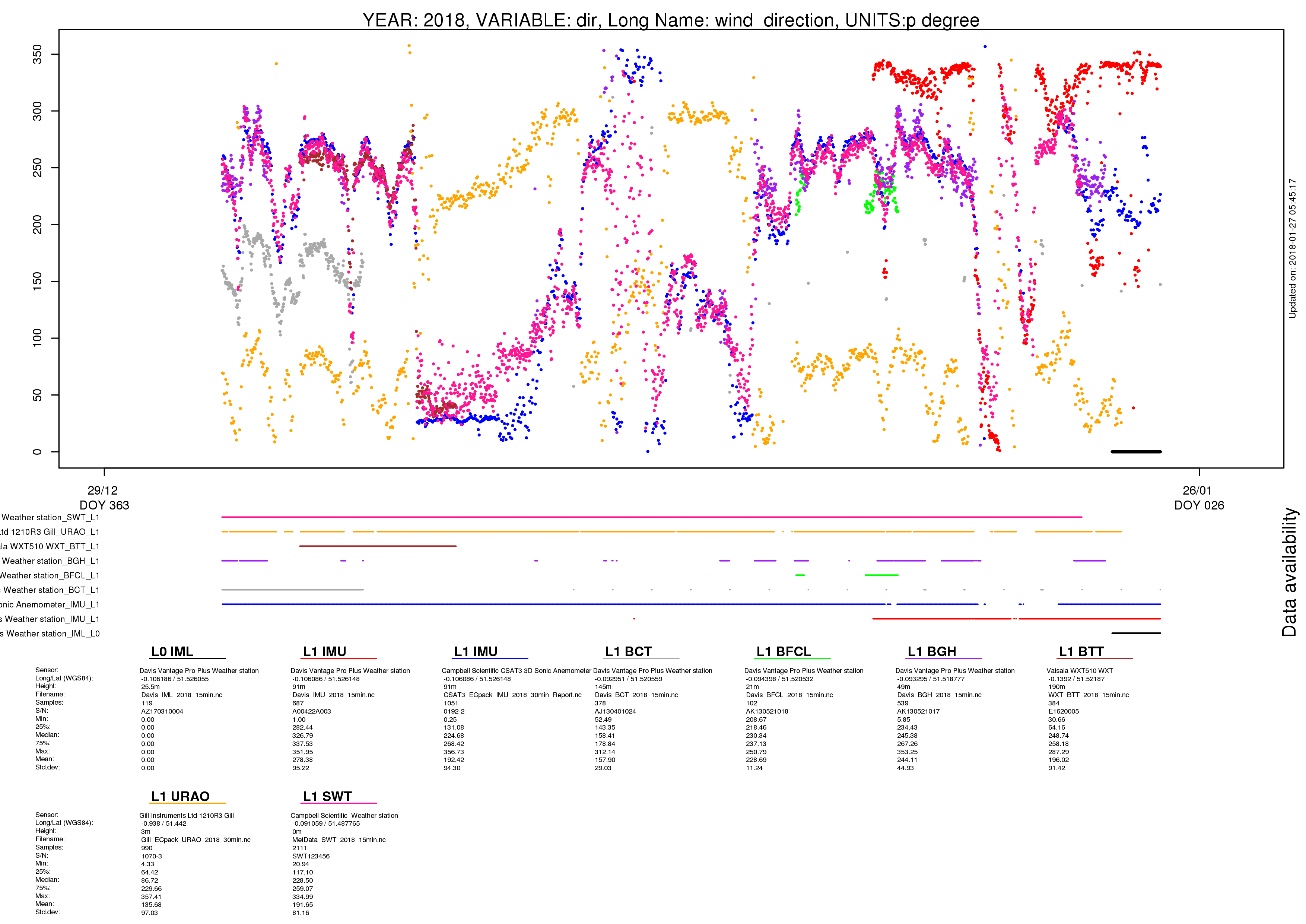Click the 'Weather station_SWT_L1' availability row label

pyautogui.click(x=50, y=517)
